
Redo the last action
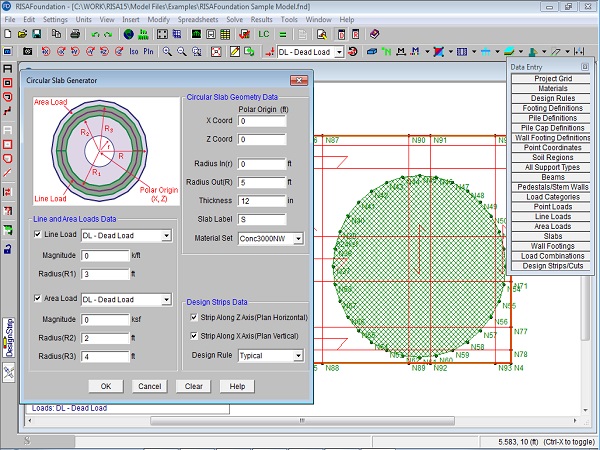point(108,34)
